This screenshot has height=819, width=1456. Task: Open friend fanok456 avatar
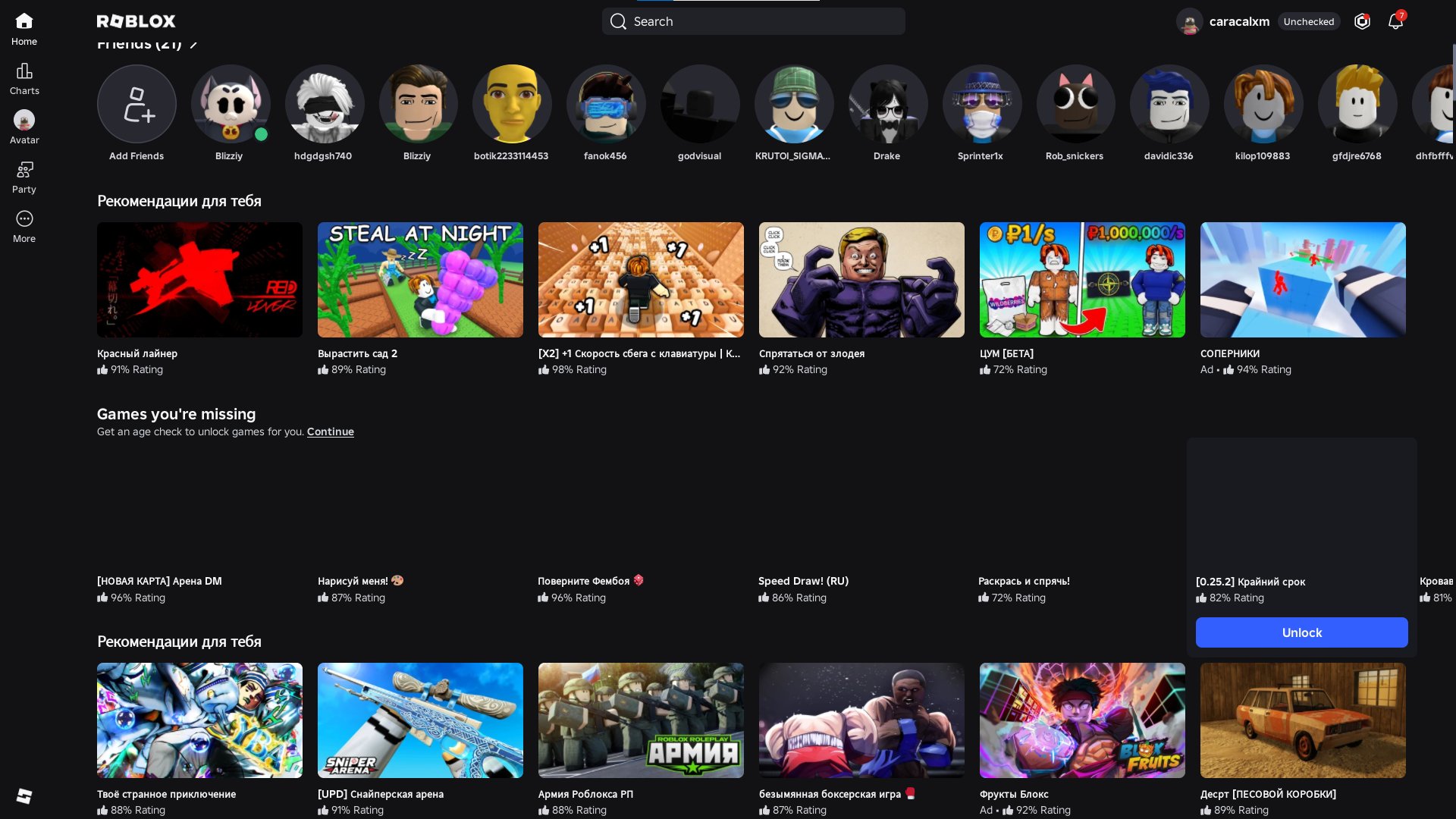tap(606, 104)
